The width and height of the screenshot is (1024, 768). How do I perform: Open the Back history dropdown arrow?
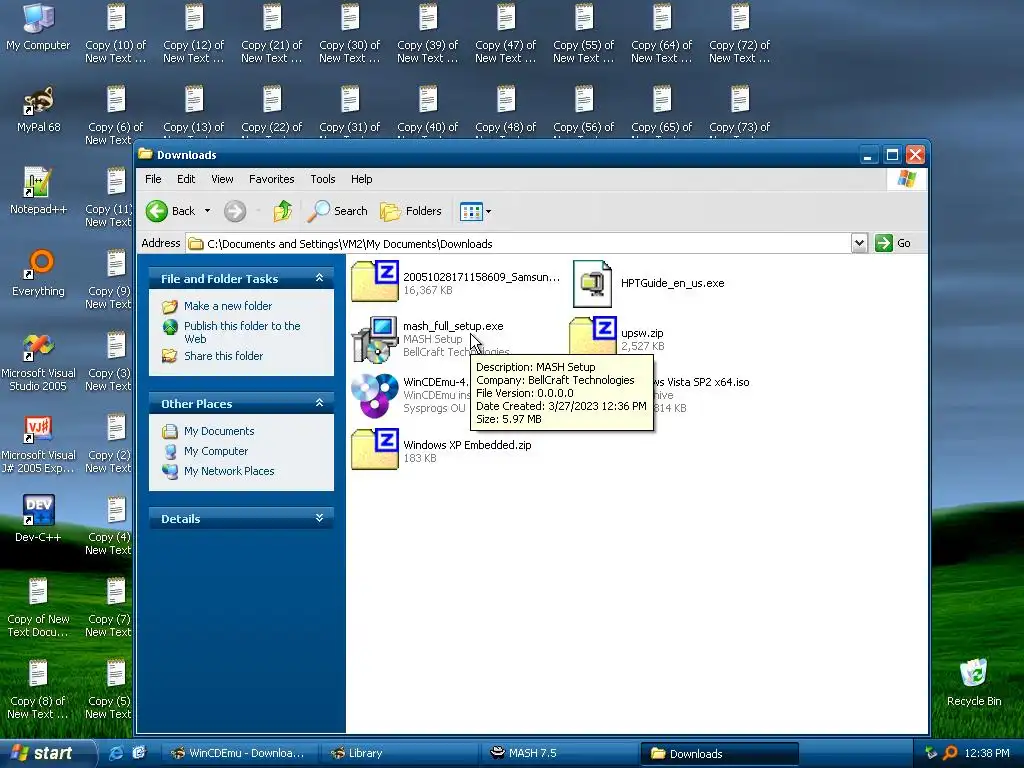coord(207,211)
